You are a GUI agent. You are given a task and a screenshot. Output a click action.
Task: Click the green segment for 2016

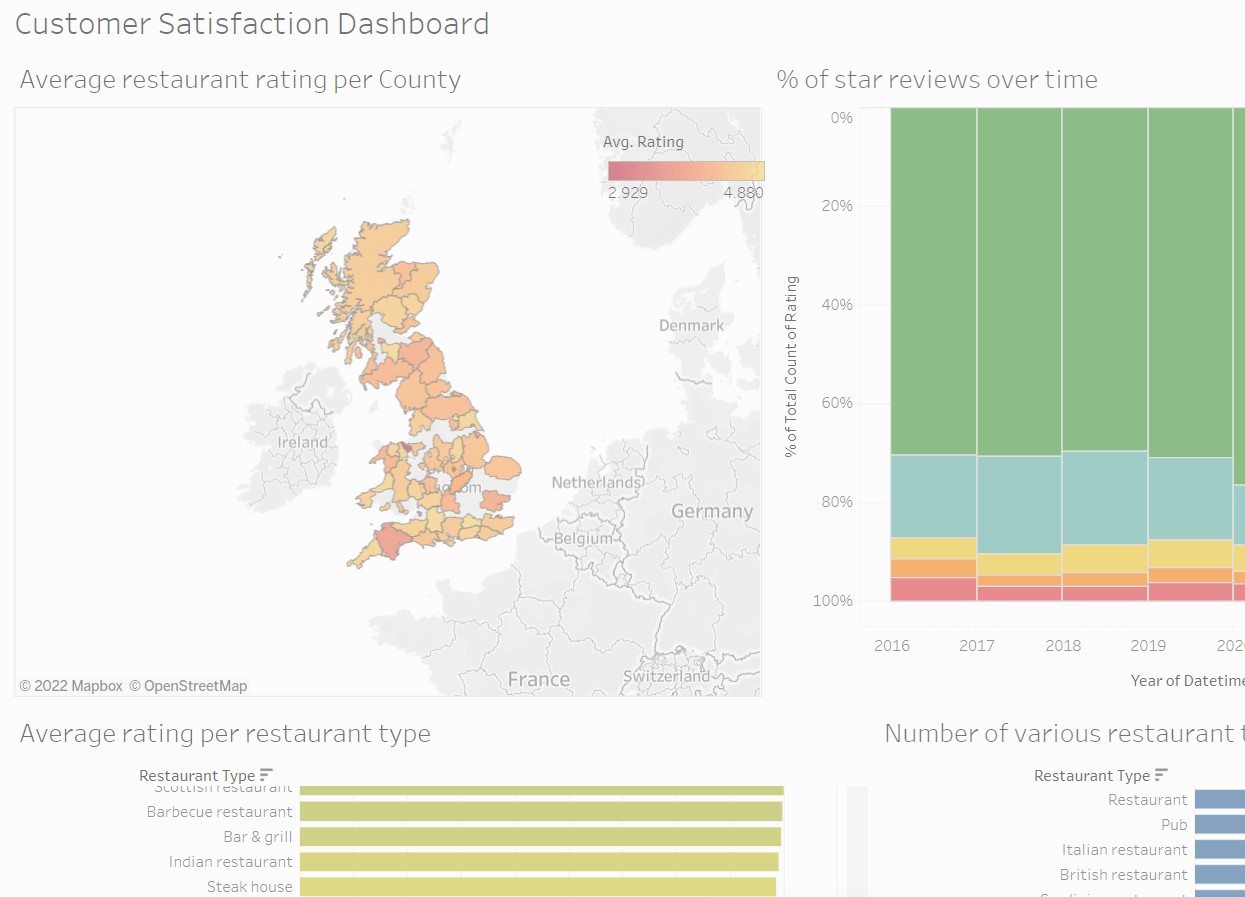(x=933, y=280)
